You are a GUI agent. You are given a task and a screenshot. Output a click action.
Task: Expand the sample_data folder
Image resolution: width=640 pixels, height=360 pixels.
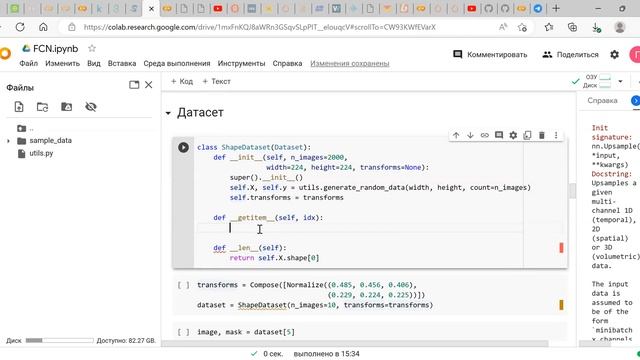point(8,141)
